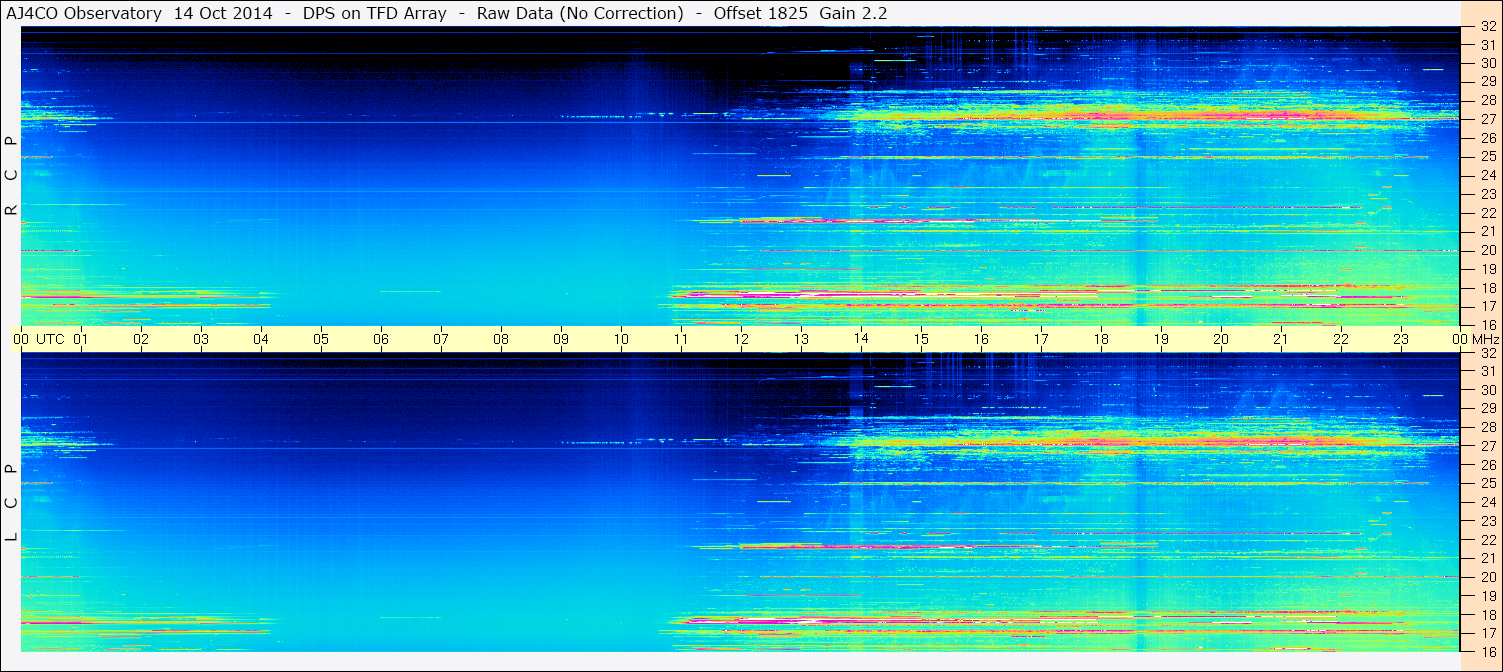Select the 22 hour tick on the UTC axis
The image size is (1503, 672).
coord(1341,339)
